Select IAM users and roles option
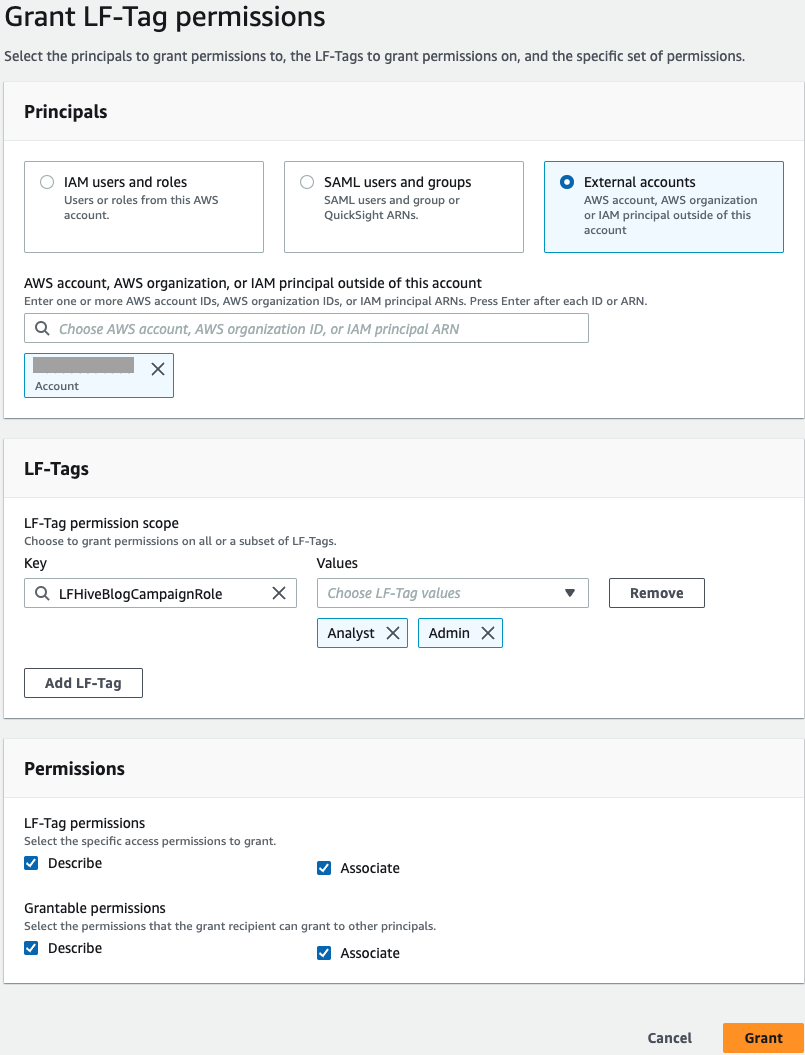This screenshot has width=805, height=1055. [x=47, y=182]
